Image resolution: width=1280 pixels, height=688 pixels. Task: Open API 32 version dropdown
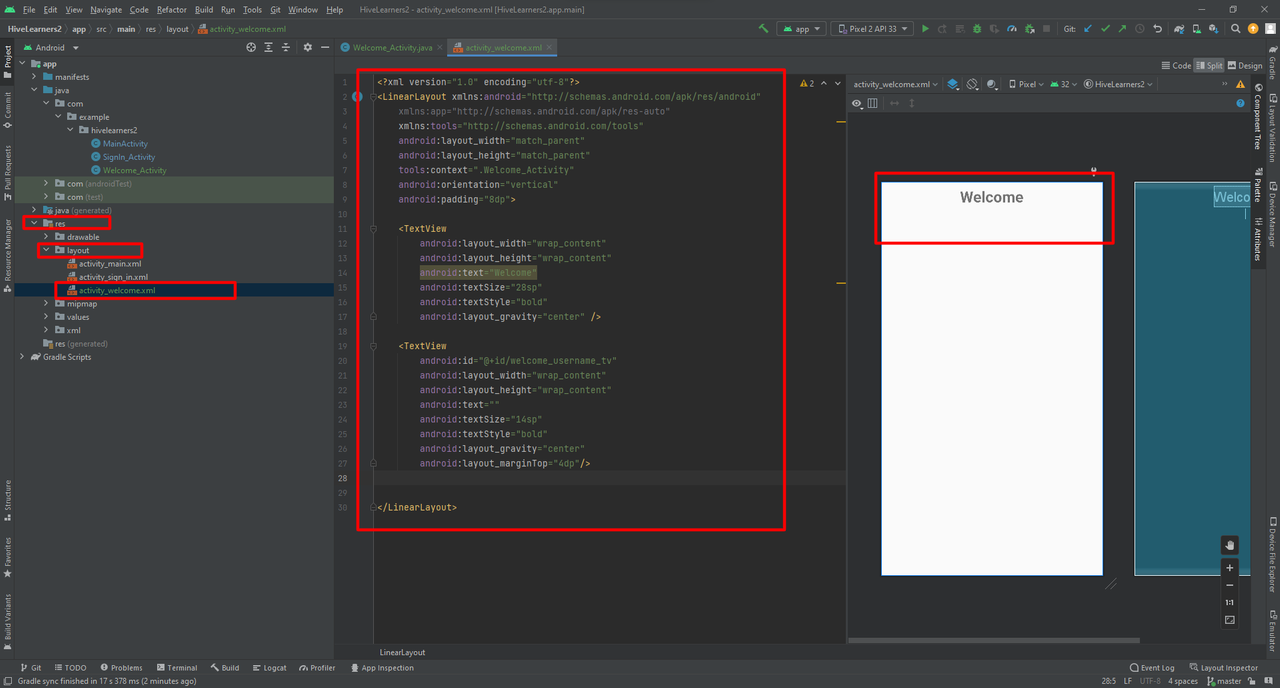1063,84
